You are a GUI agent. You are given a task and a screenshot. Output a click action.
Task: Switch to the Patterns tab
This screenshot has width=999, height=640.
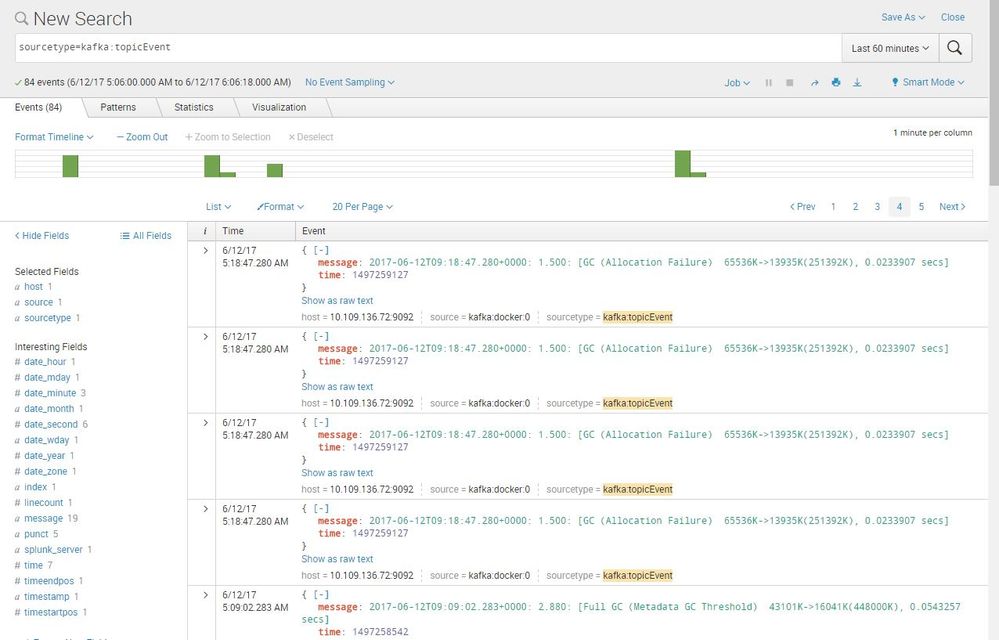(118, 107)
